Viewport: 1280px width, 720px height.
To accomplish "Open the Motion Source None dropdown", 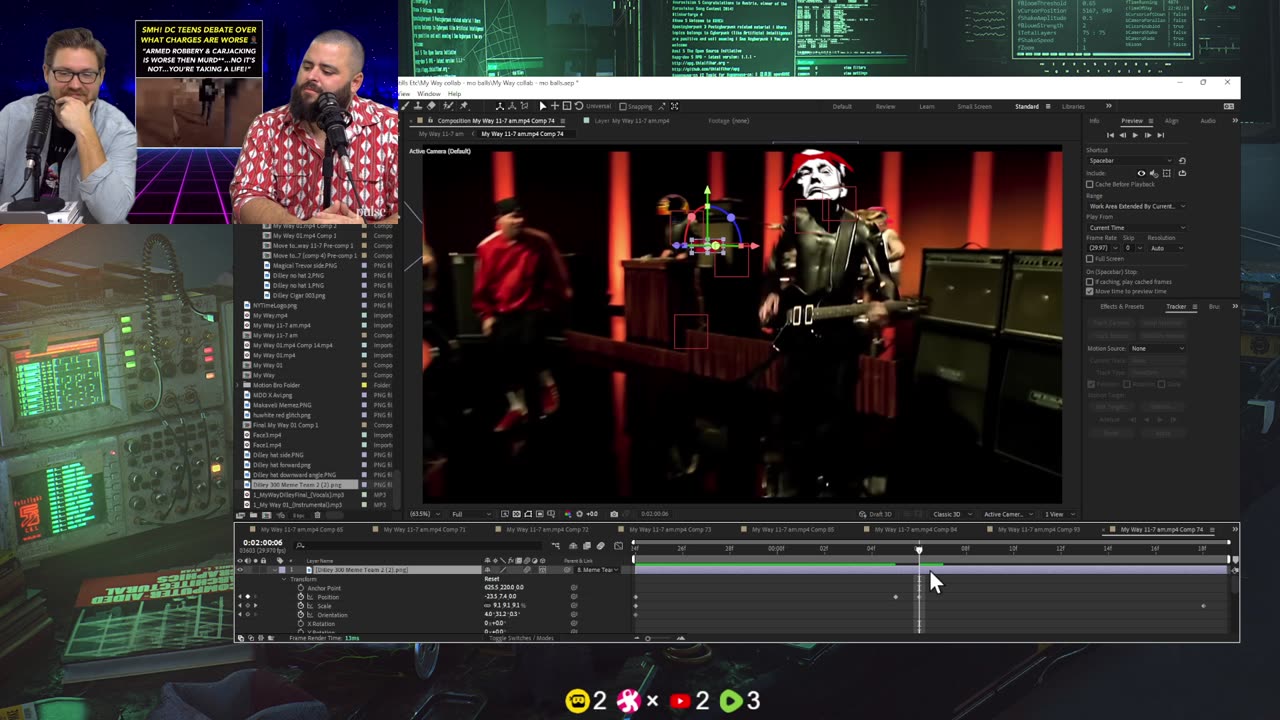I will 1156,348.
